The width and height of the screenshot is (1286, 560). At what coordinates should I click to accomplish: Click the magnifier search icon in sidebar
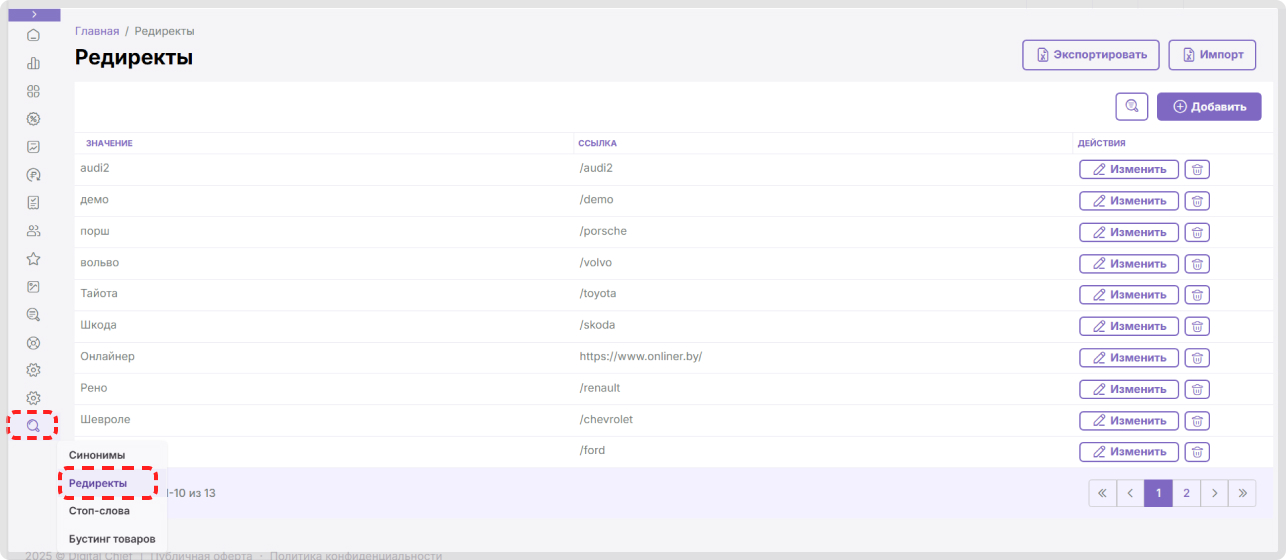tap(33, 426)
